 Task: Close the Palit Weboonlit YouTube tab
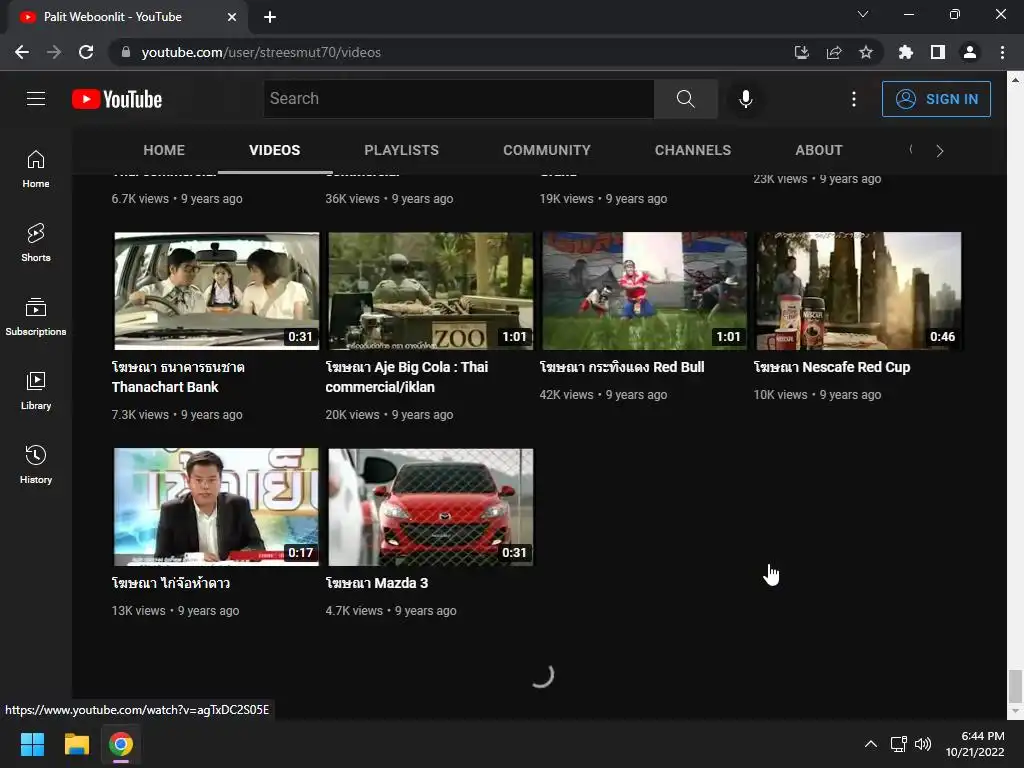pyautogui.click(x=232, y=17)
